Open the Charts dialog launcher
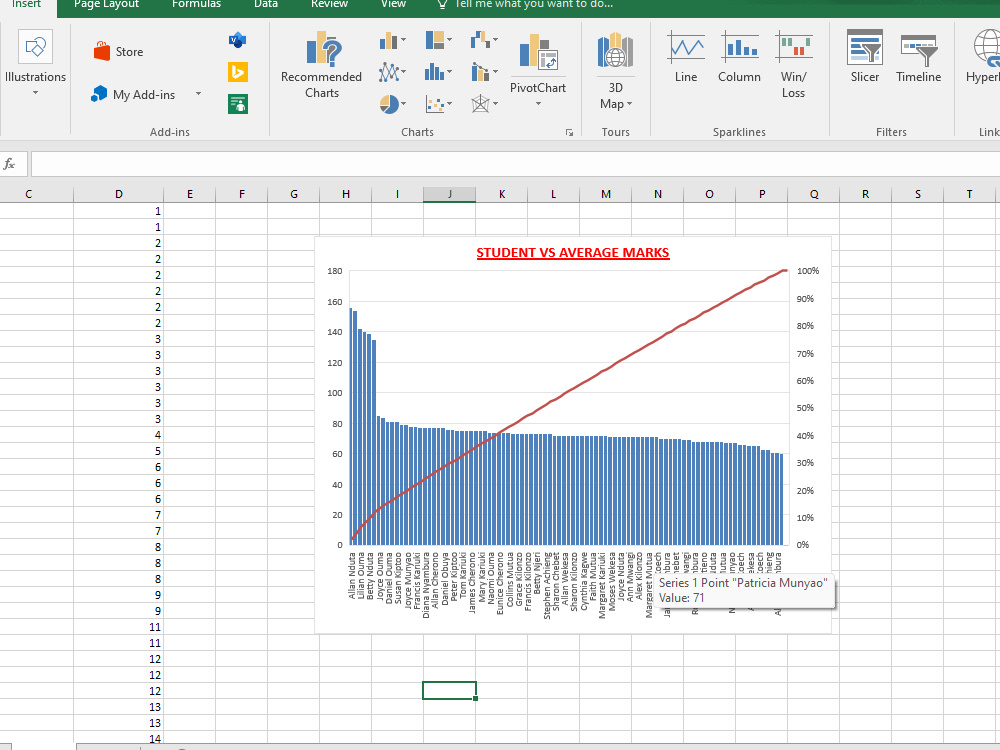 pos(569,132)
